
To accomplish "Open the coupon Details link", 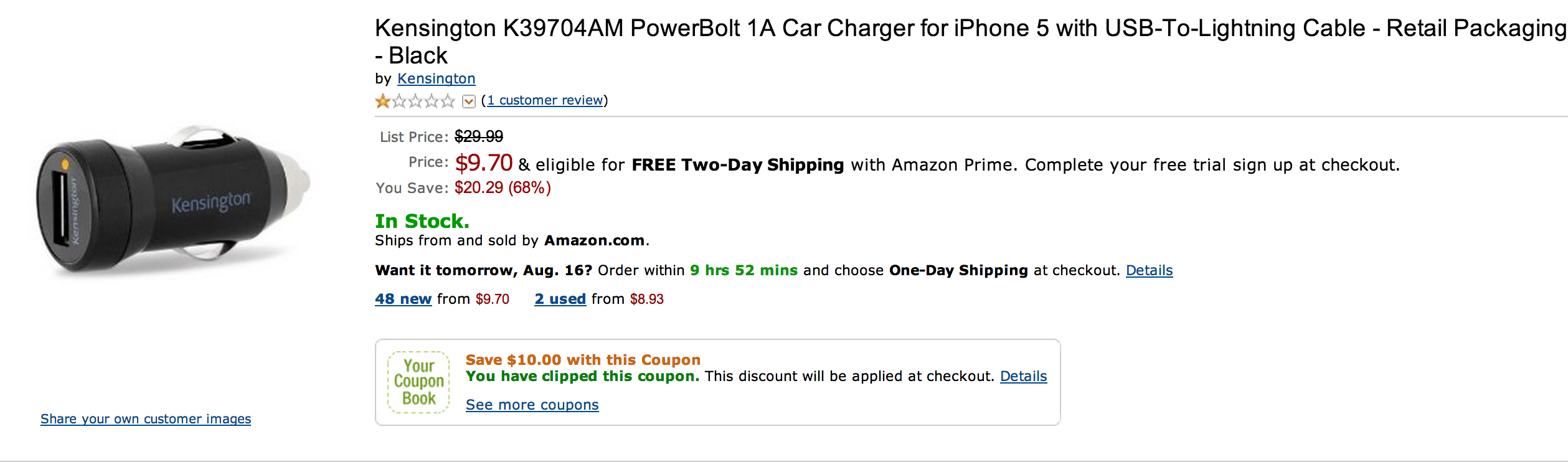I will tap(1023, 376).
